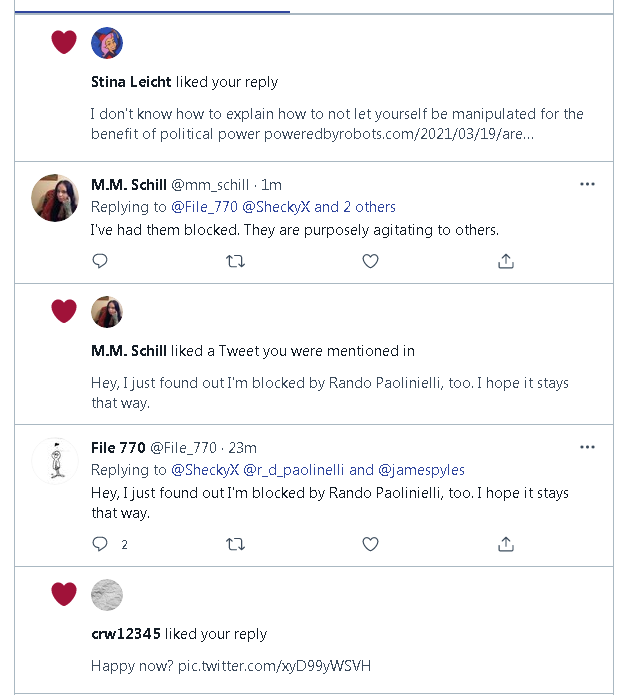630x695 pixels.
Task: Share File 770's tweet
Action: pos(506,544)
